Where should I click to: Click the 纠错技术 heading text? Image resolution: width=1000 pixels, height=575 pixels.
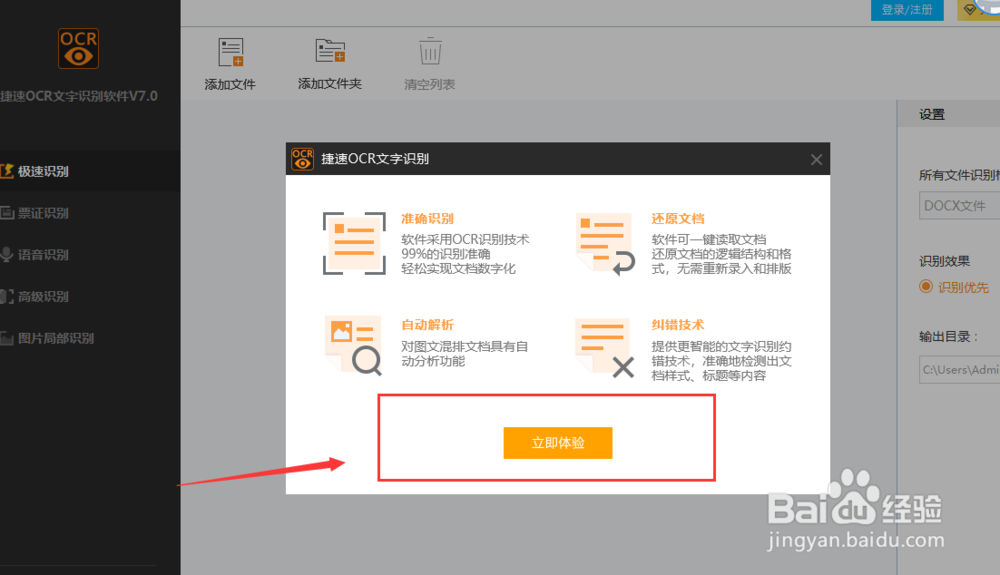tap(678, 324)
